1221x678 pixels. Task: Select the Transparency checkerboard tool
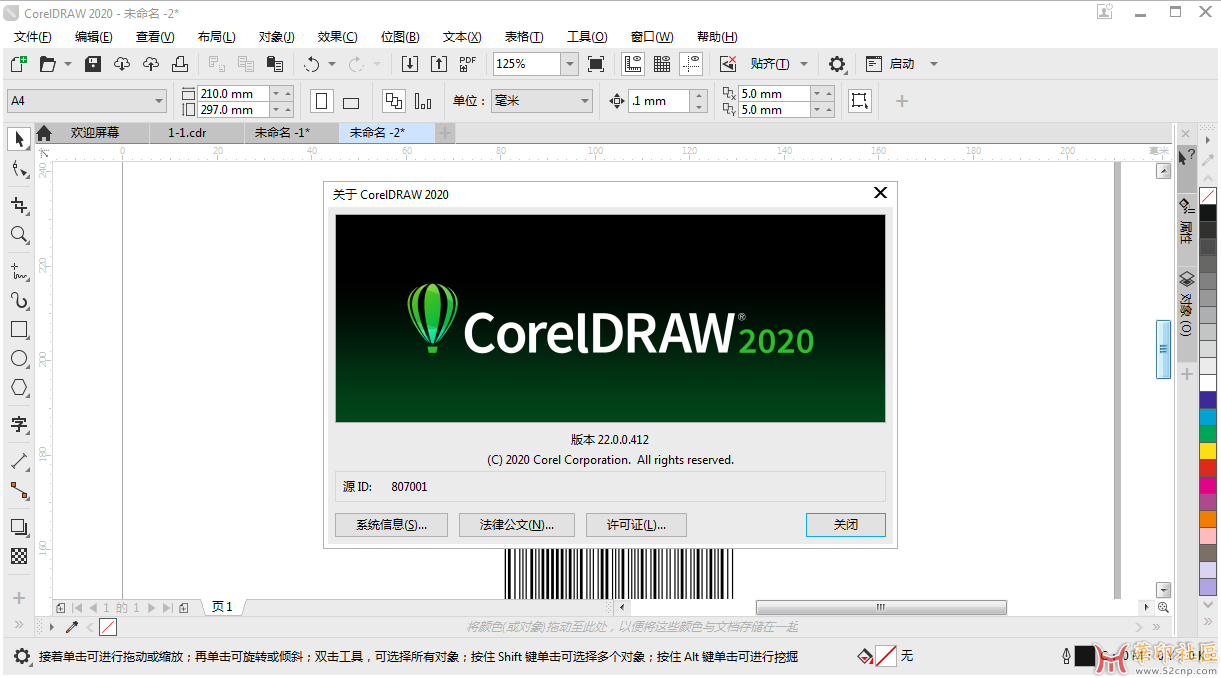[19, 556]
